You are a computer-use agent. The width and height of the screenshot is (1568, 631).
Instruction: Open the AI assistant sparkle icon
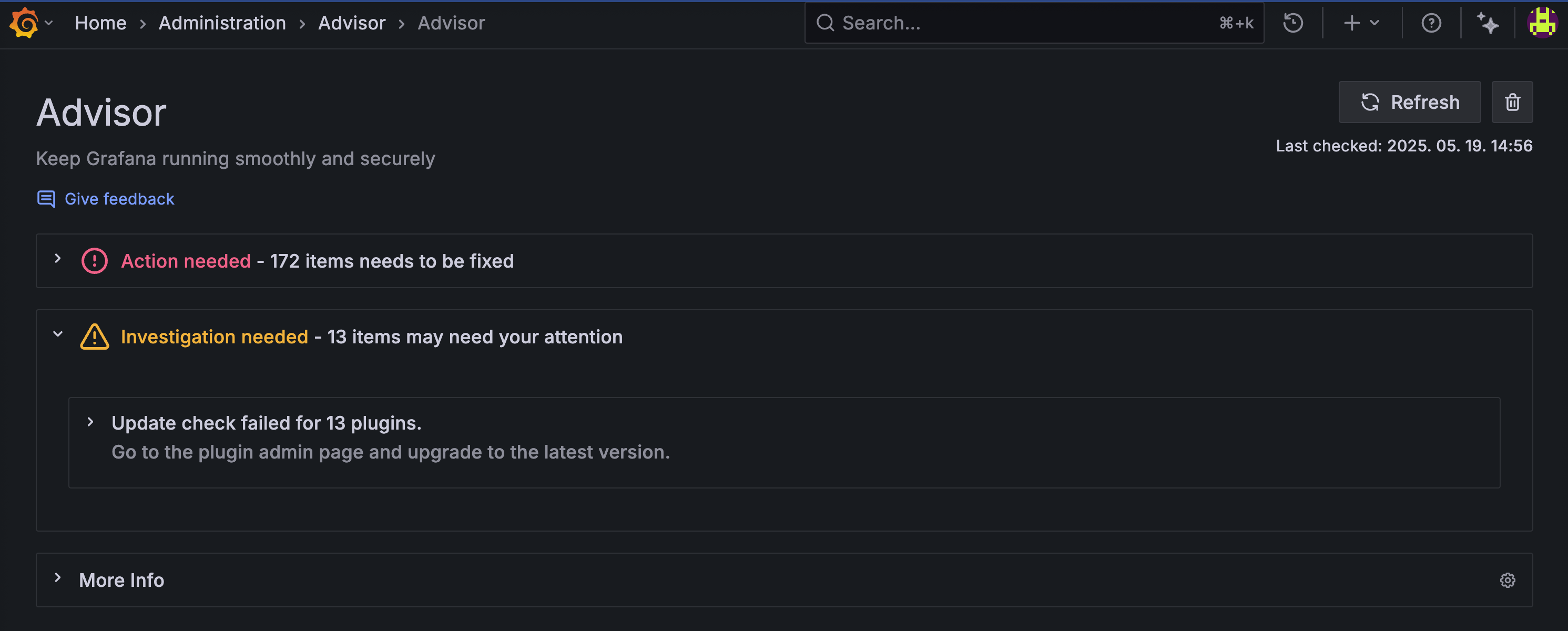1488,23
